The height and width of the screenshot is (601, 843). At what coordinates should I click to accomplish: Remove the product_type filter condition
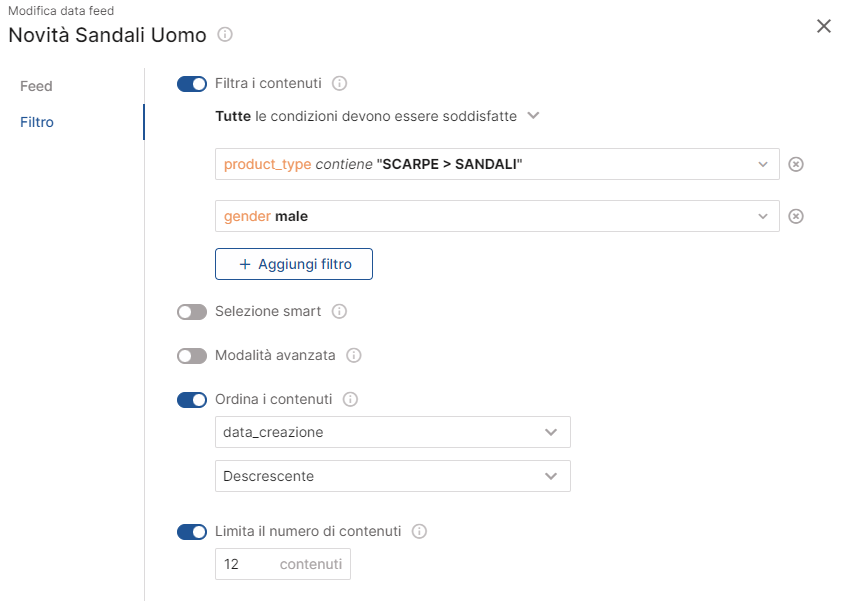coord(796,164)
